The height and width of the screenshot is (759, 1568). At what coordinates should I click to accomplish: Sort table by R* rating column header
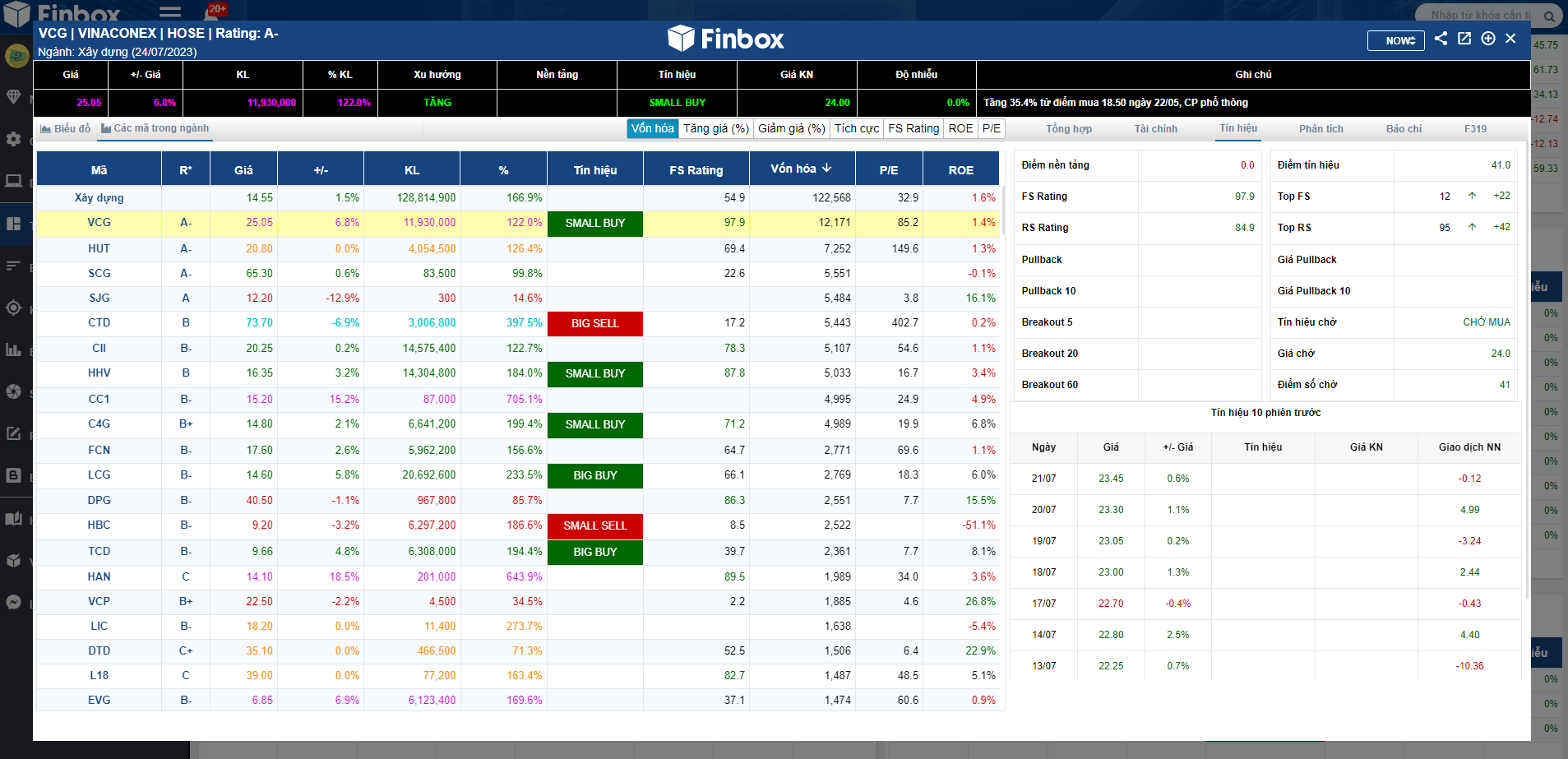tap(186, 170)
